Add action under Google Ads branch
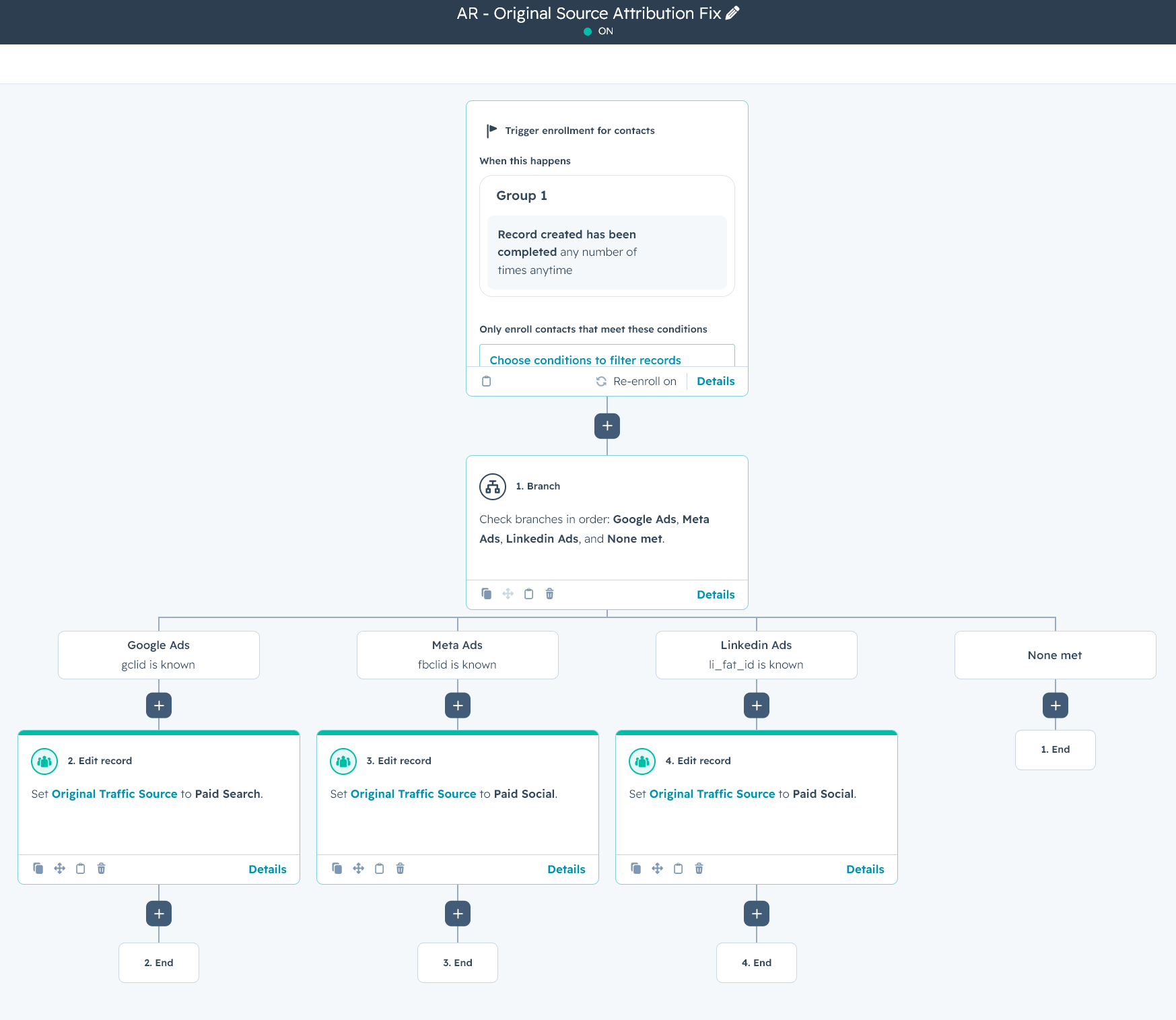The height and width of the screenshot is (1020, 1176). (159, 706)
